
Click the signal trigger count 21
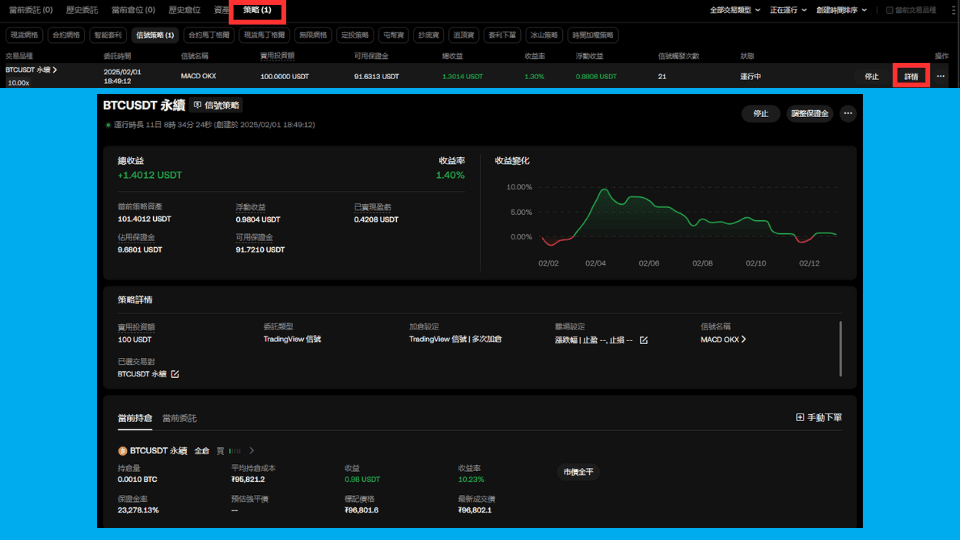662,77
